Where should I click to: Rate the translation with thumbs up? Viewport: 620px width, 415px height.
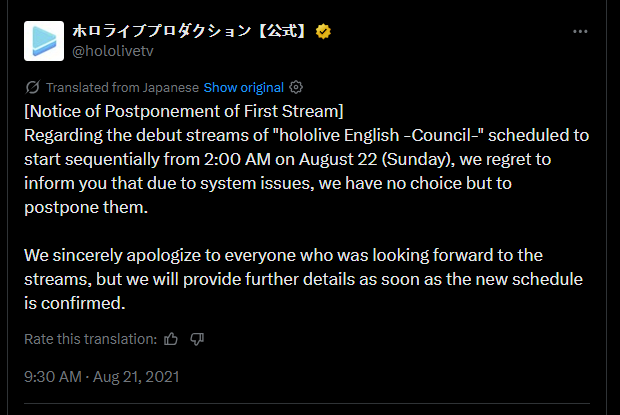pyautogui.click(x=171, y=339)
